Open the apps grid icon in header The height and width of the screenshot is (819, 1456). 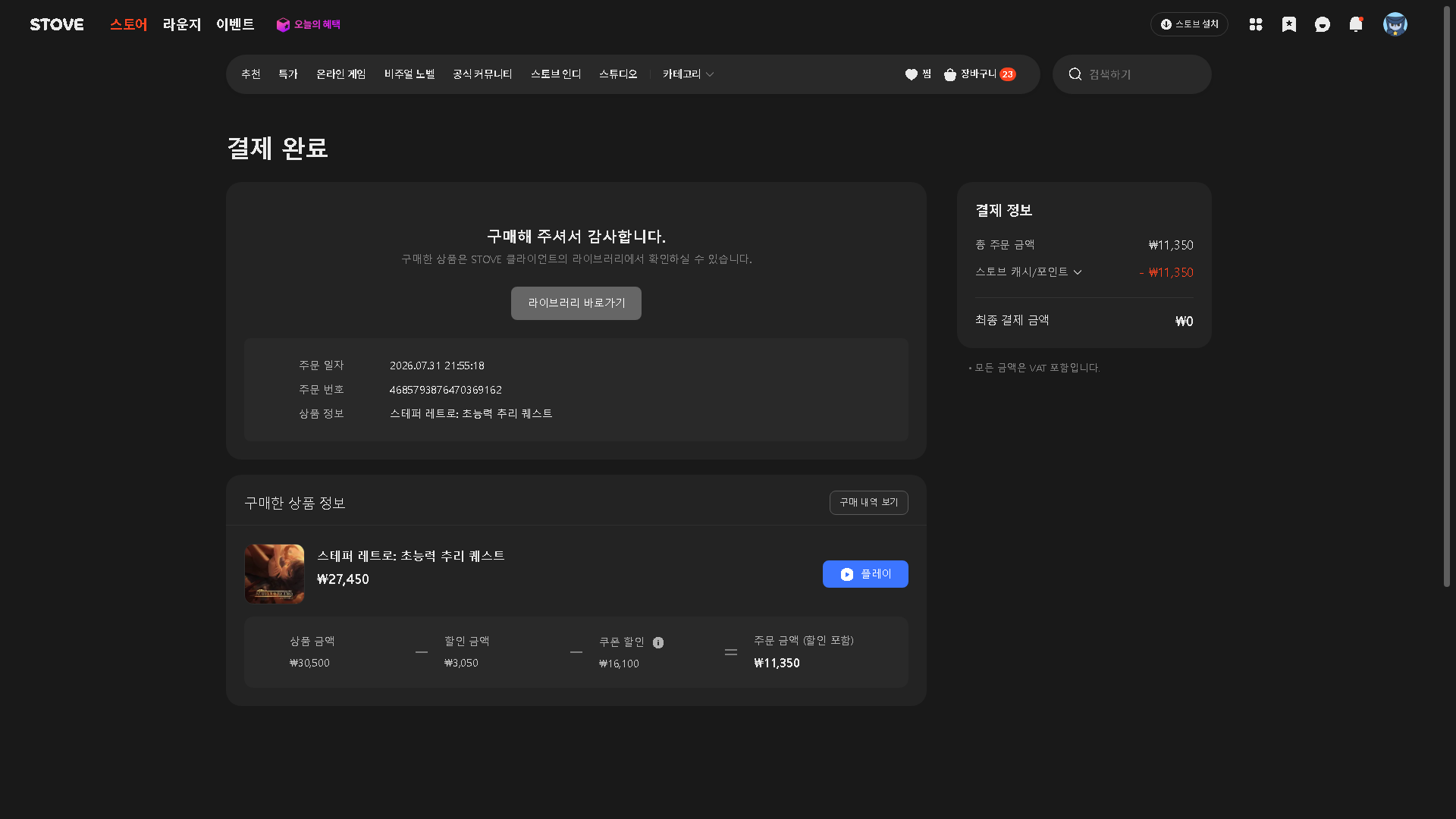point(1256,24)
